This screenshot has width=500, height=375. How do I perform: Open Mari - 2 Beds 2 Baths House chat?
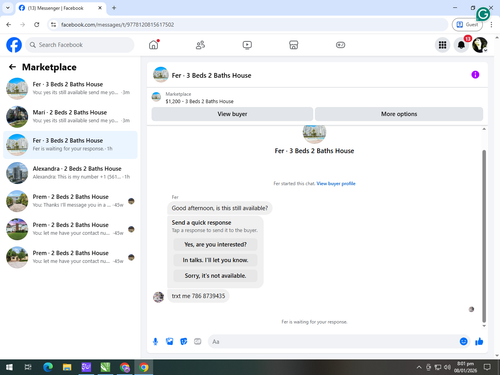point(70,117)
